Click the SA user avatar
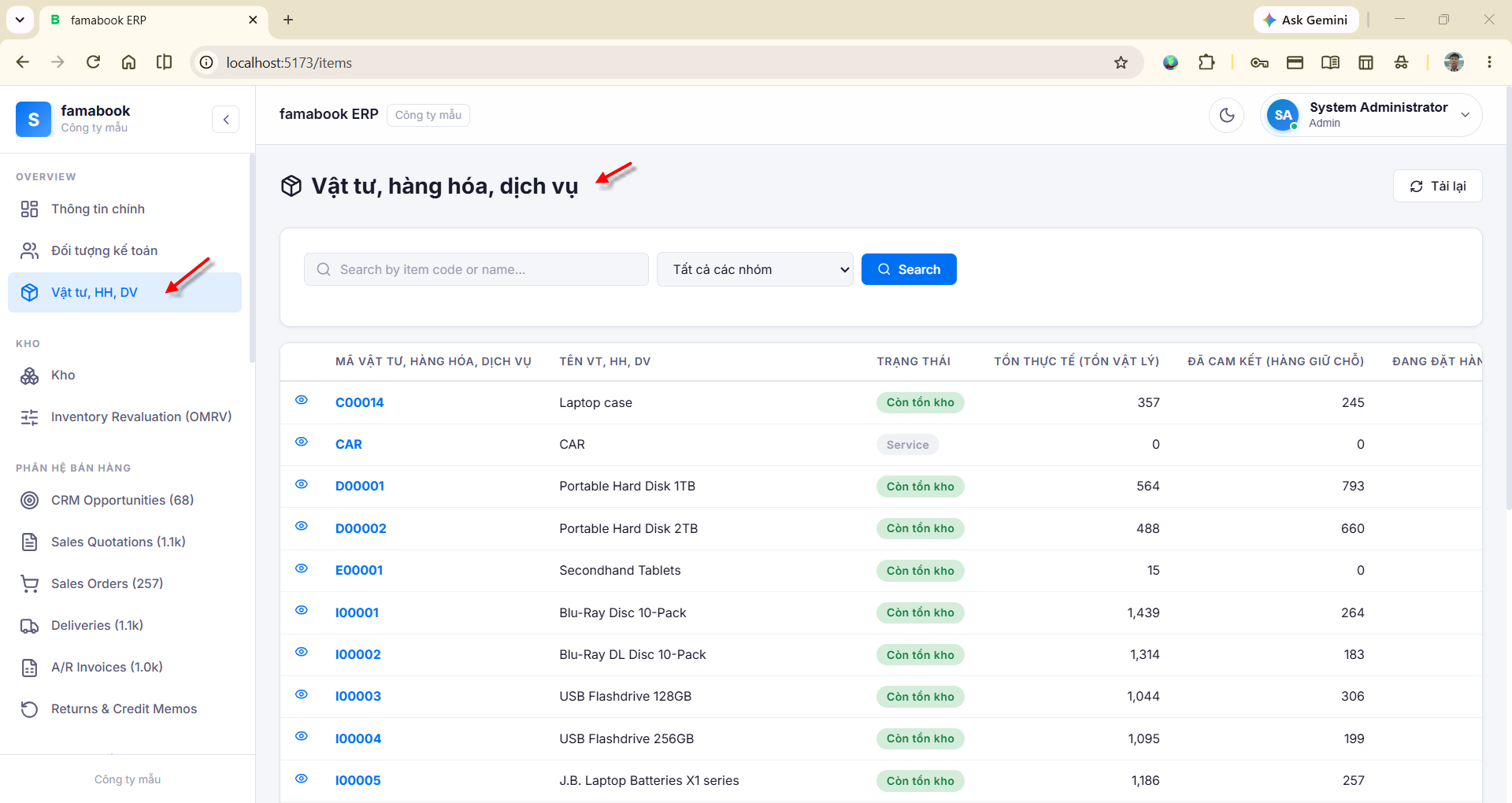Screen dimensions: 1512x803 coord(1283,115)
